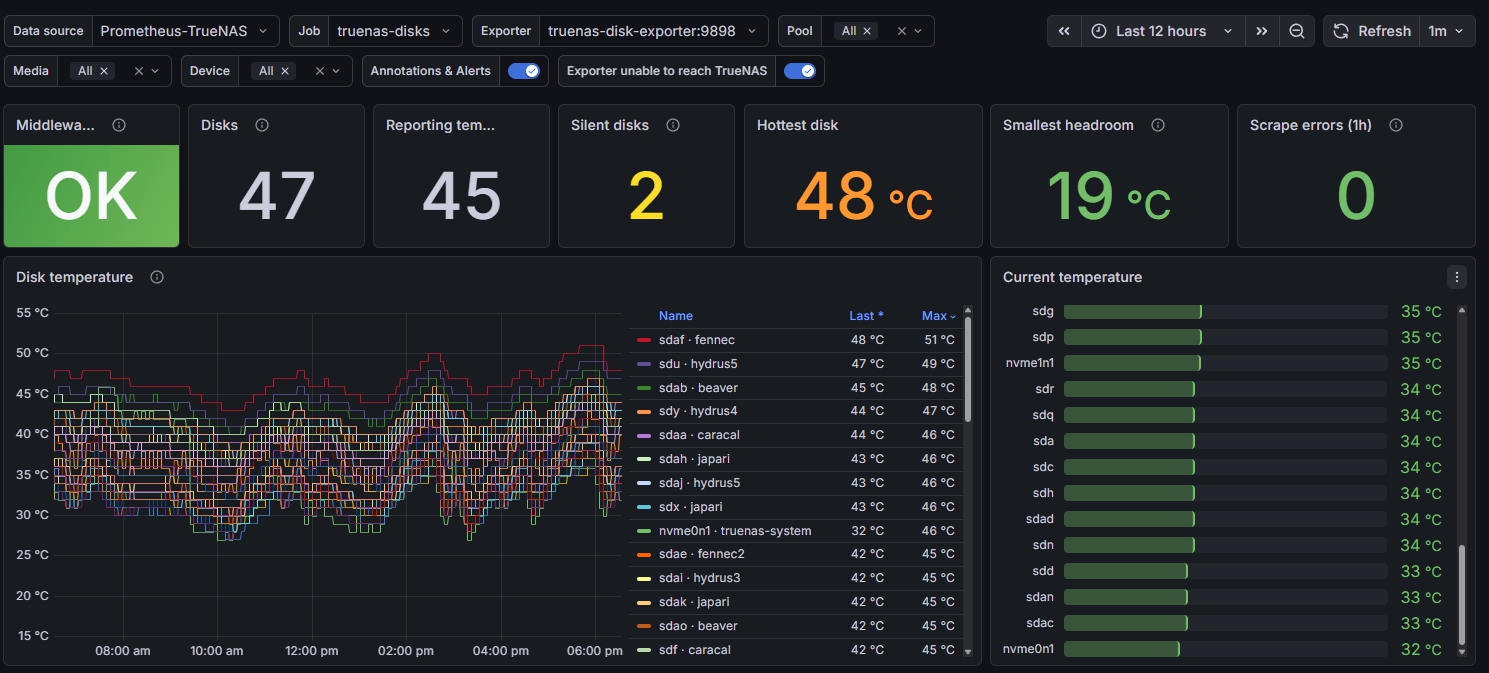The image size is (1489, 673).
Task: Show info for the Disk temperature panel
Action: click(157, 277)
